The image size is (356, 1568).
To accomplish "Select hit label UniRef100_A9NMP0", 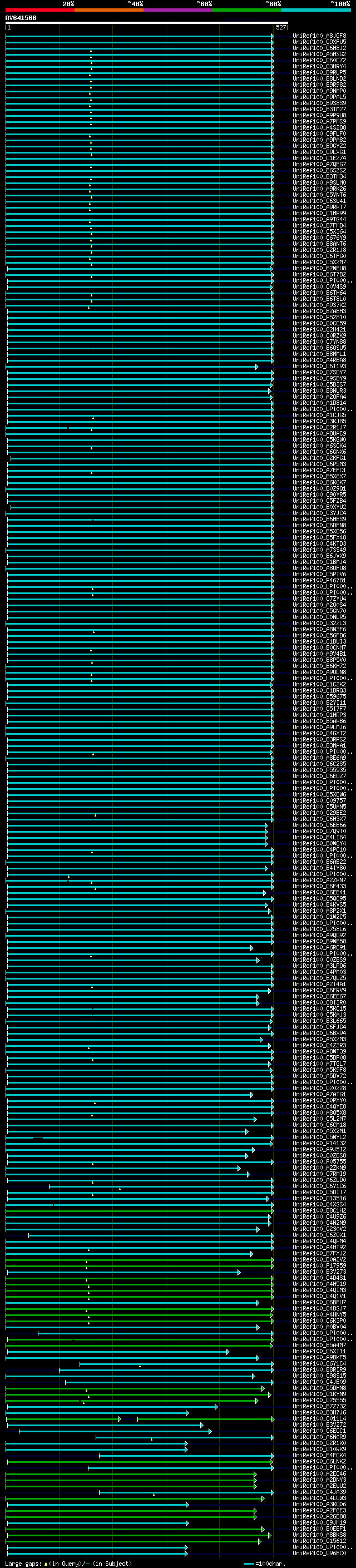I will (319, 91).
